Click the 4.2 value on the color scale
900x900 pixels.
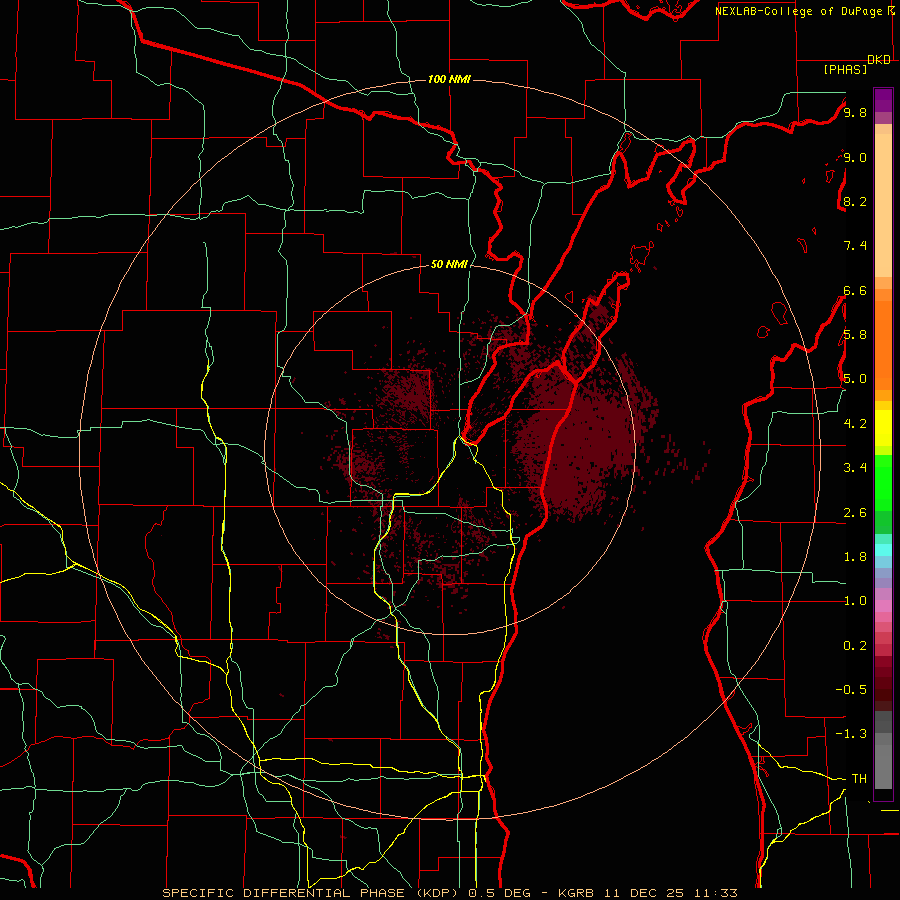855,424
